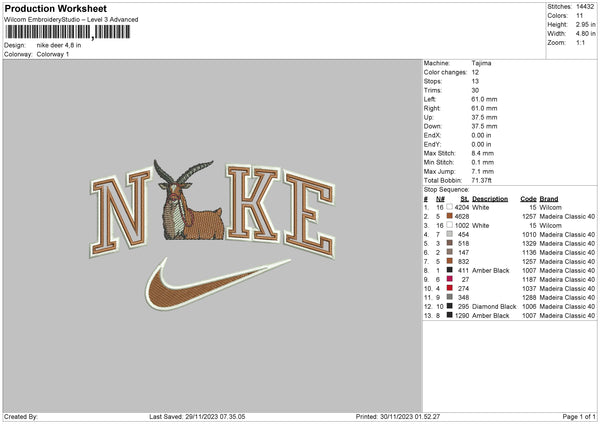The image size is (600, 424).
Task: Click the 'Colorway 1' value
Action: (x=53, y=54)
